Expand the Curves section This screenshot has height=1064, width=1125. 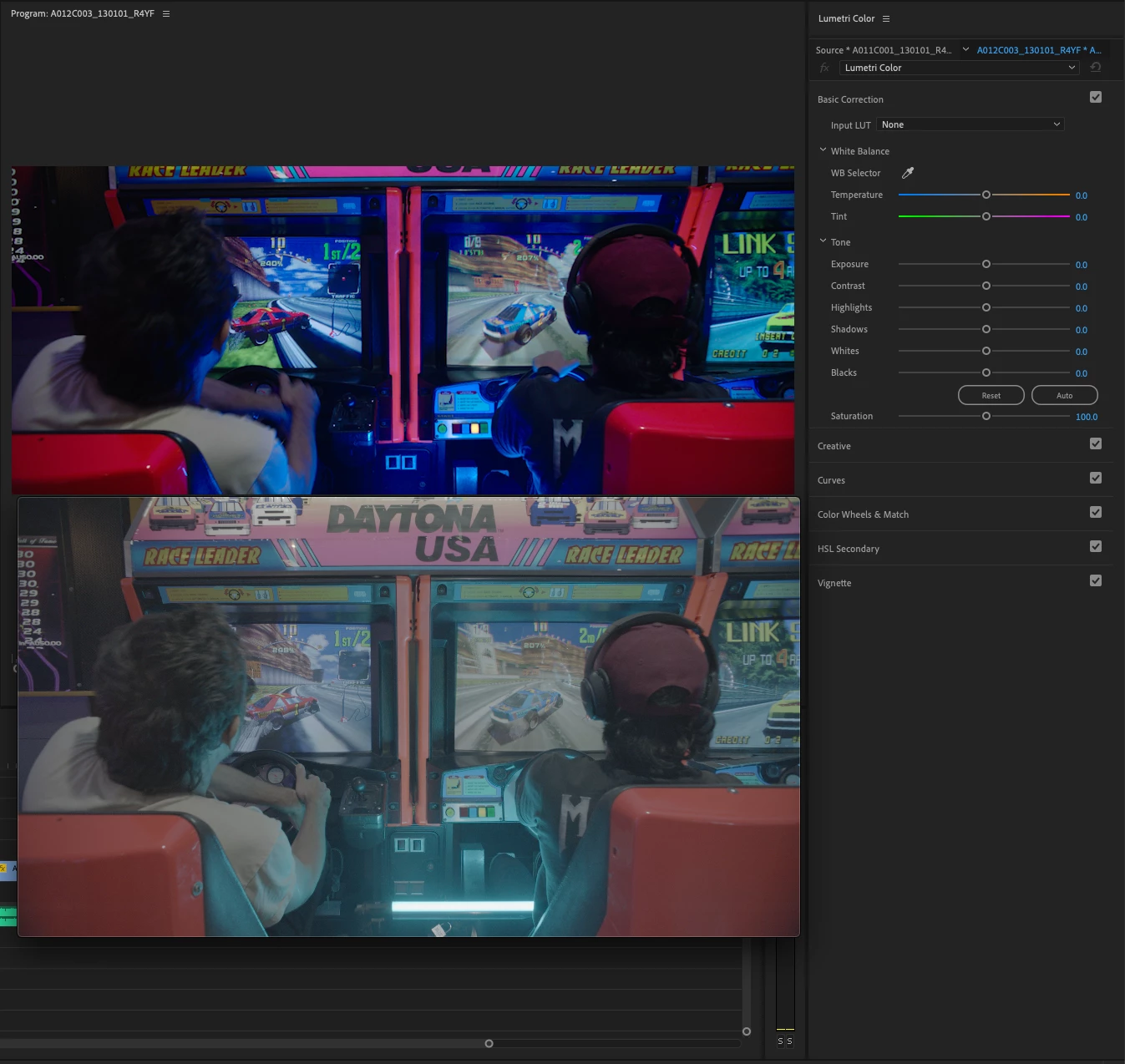831,480
